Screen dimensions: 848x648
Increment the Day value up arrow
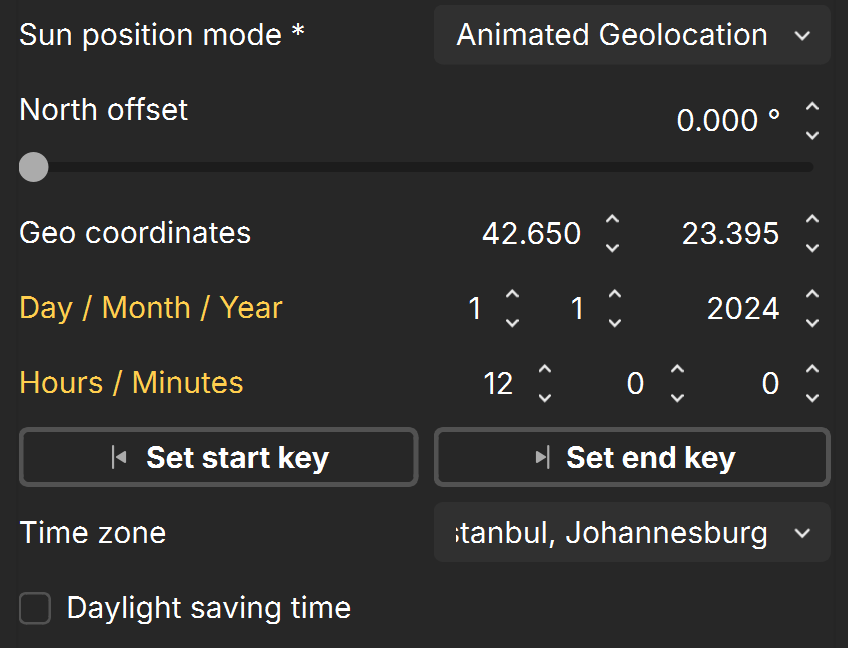512,294
